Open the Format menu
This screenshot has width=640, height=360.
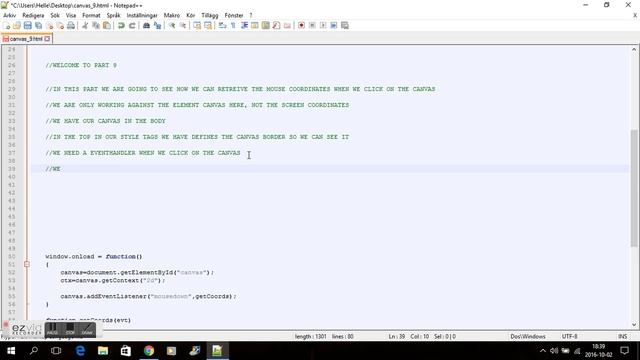pyautogui.click(x=91, y=15)
